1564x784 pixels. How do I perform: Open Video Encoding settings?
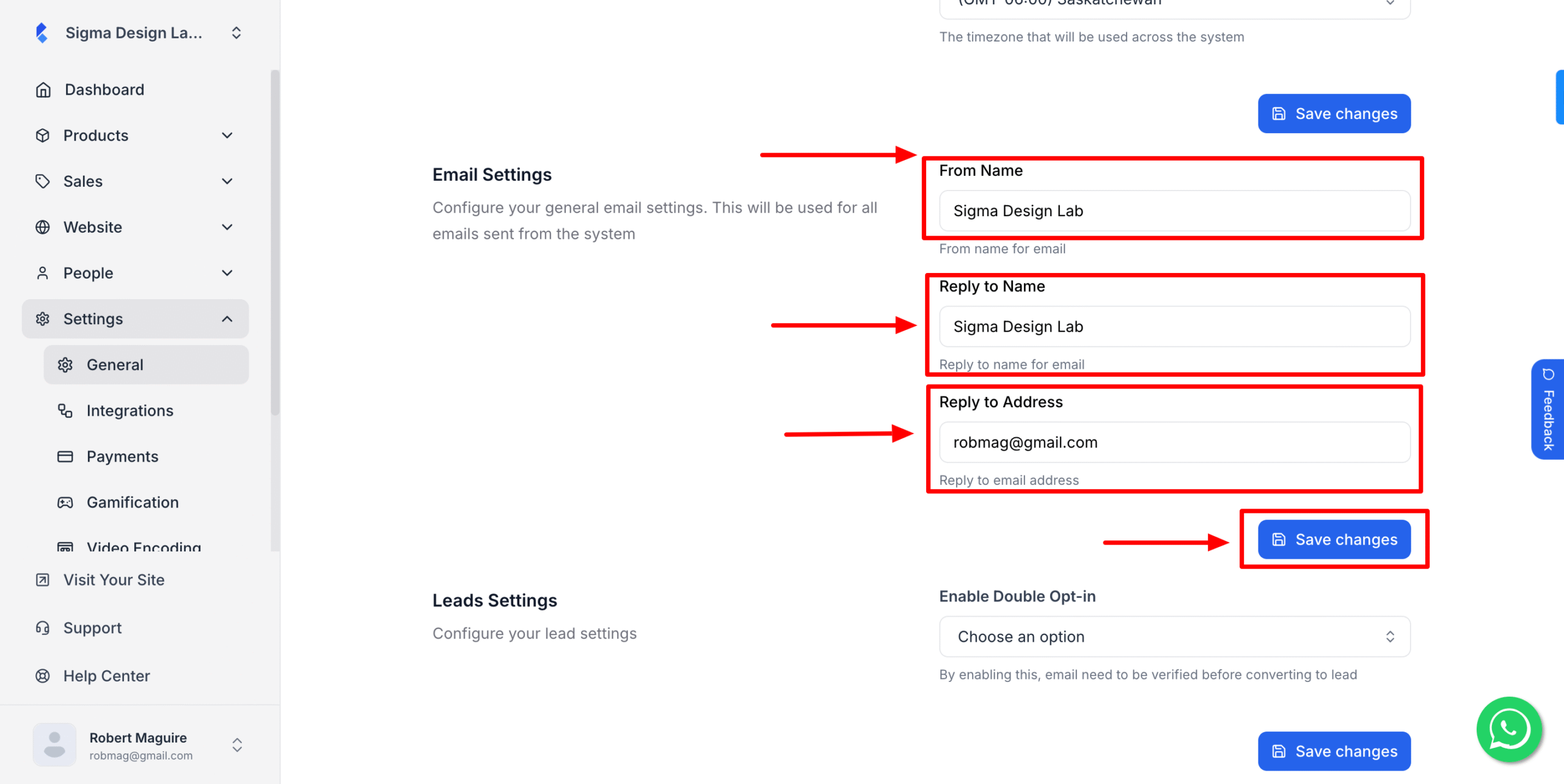(144, 546)
